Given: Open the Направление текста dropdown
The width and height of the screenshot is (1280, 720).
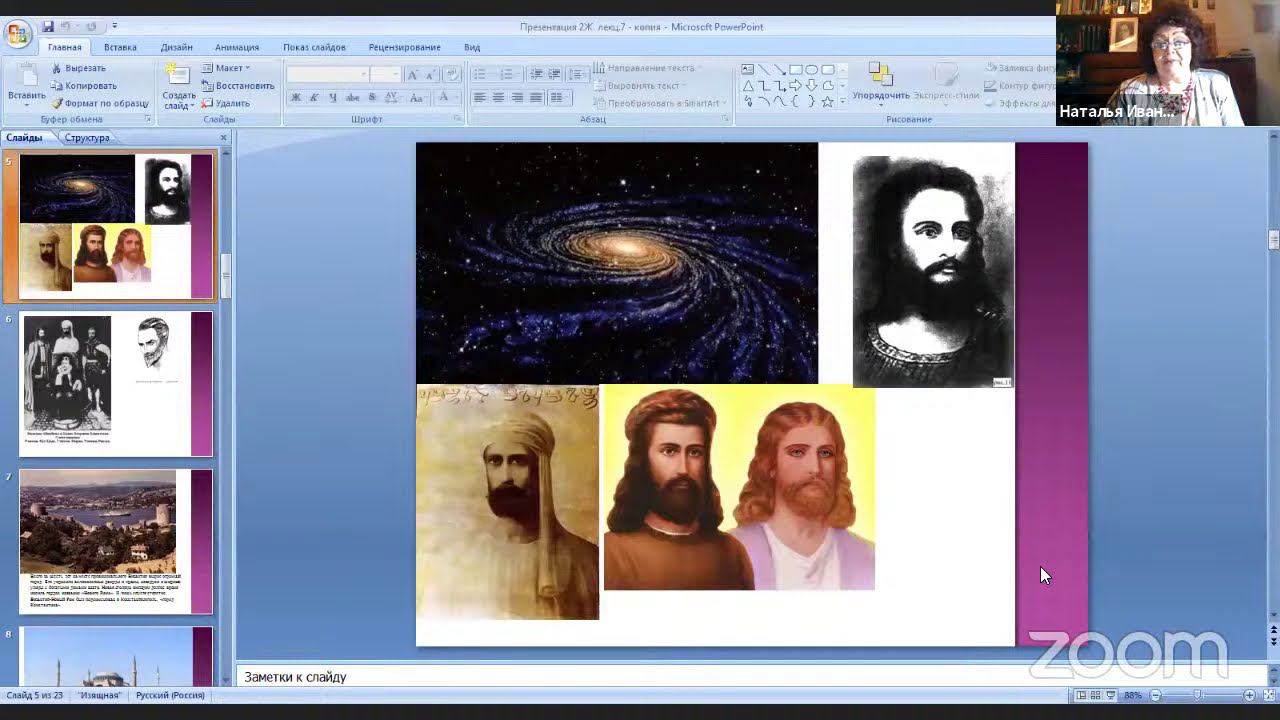Looking at the screenshot, I should (x=648, y=68).
